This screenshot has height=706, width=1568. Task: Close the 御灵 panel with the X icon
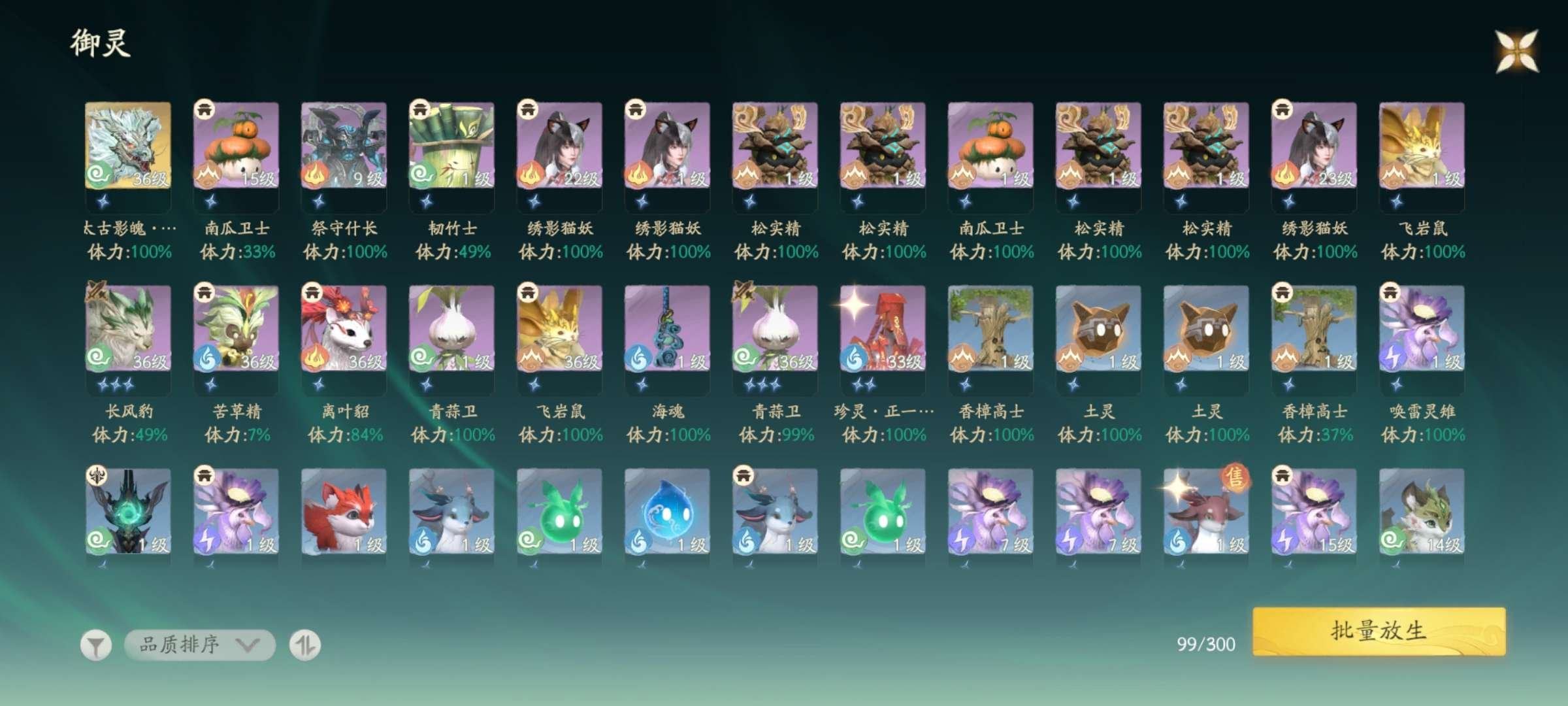point(1517,51)
